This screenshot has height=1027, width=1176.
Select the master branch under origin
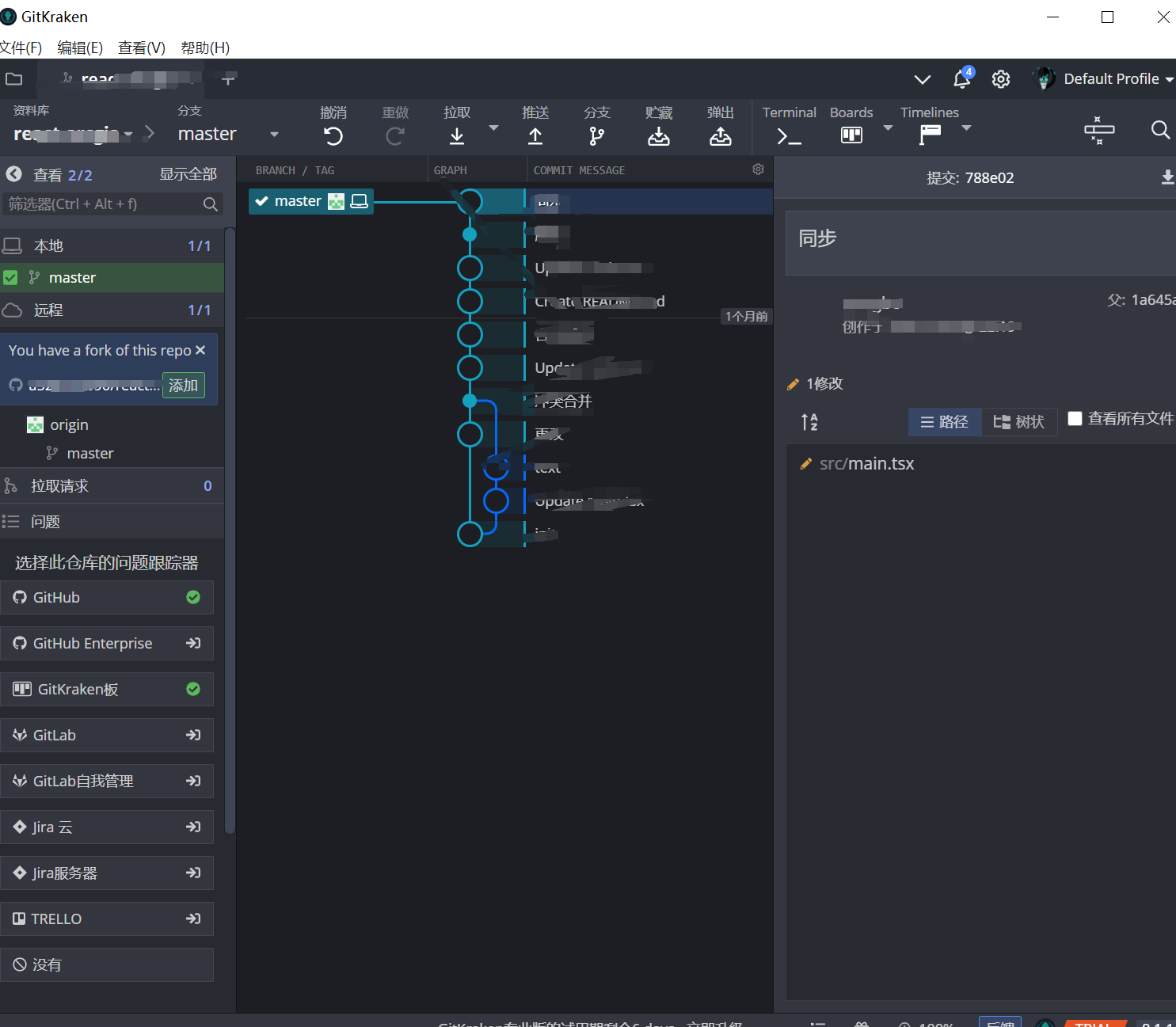pos(90,454)
